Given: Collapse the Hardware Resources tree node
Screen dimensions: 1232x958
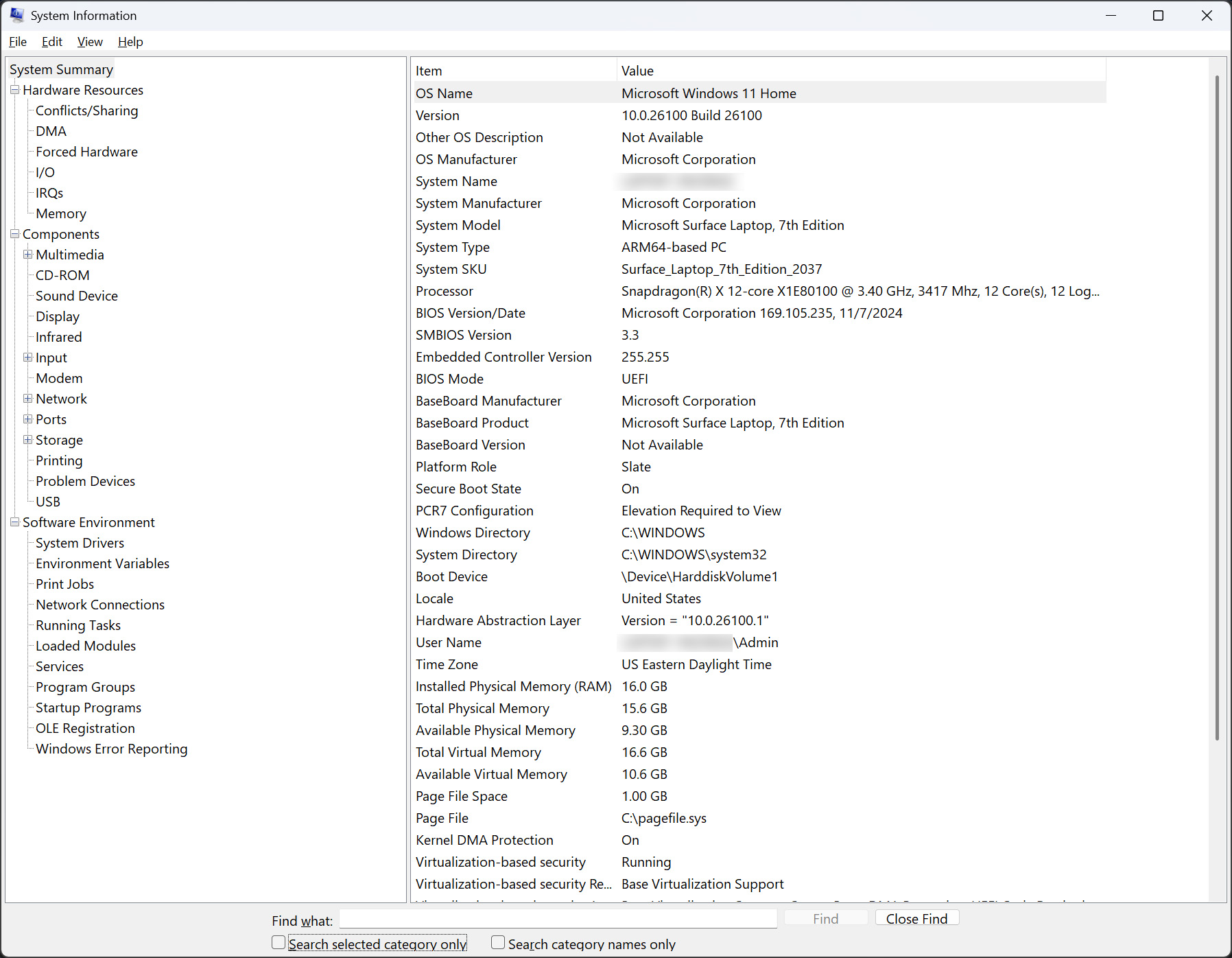Looking at the screenshot, I should point(14,90).
